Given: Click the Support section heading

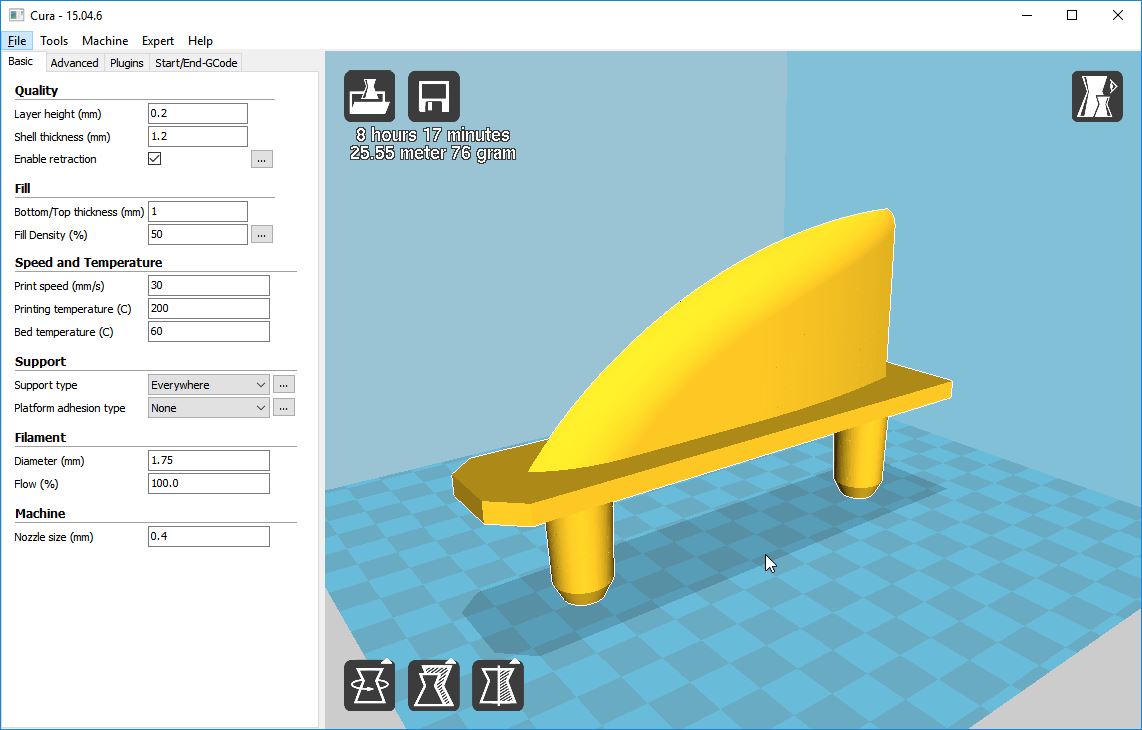Looking at the screenshot, I should pyautogui.click(x=40, y=361).
